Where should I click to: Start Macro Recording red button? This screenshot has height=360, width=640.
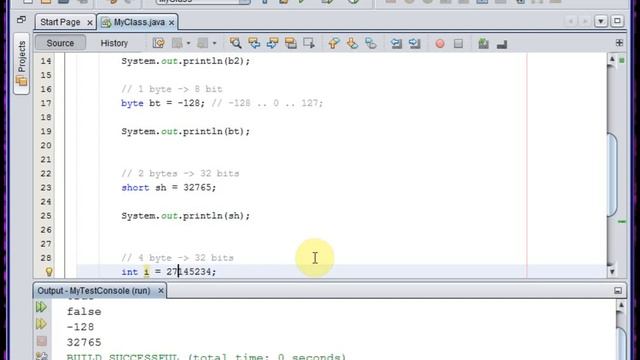(x=440, y=43)
